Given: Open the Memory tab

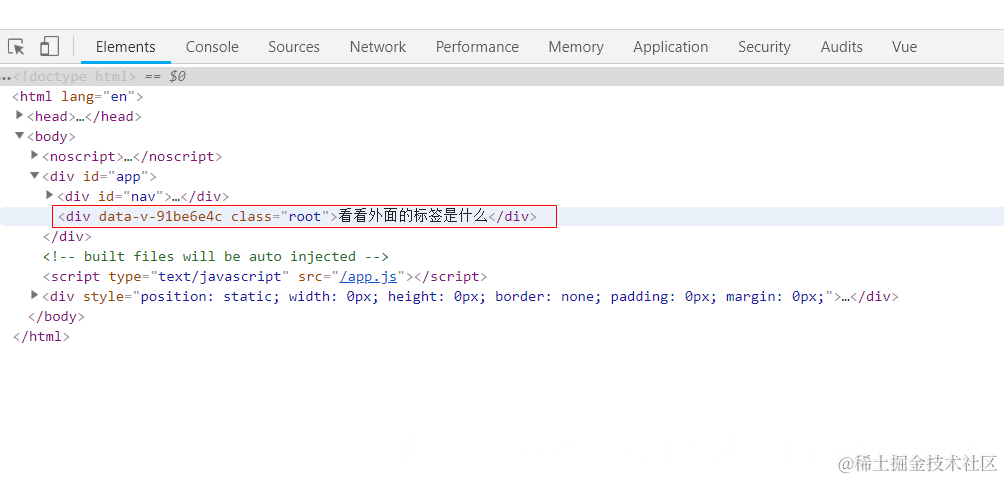Looking at the screenshot, I should click(576, 47).
